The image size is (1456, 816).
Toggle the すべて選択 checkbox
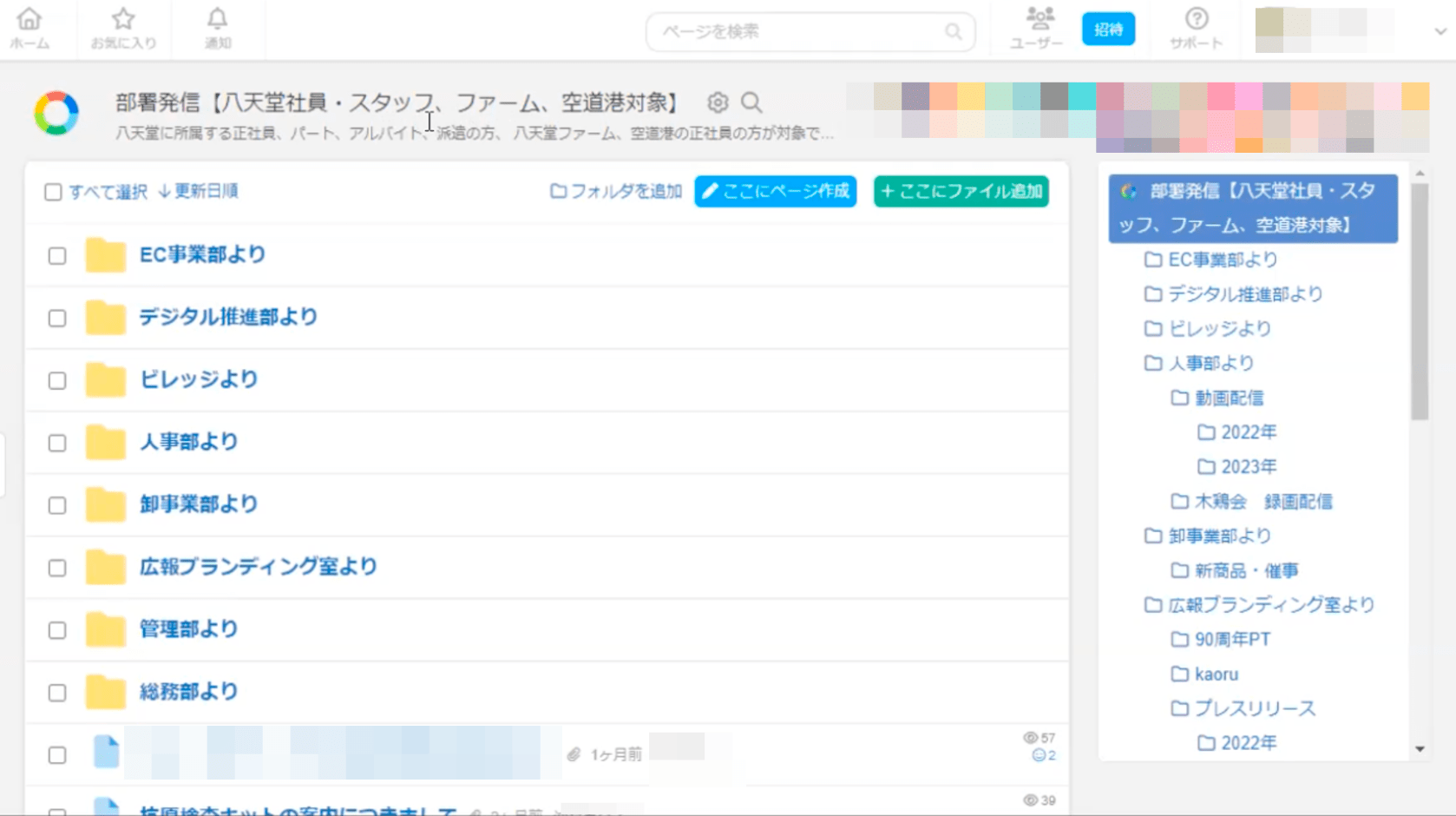[53, 192]
